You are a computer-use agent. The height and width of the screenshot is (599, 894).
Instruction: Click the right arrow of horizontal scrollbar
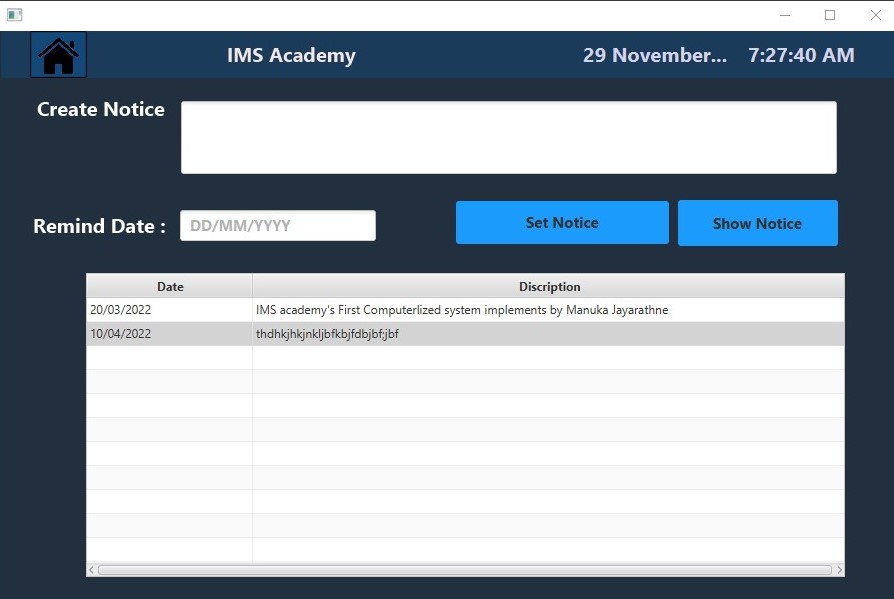click(838, 569)
